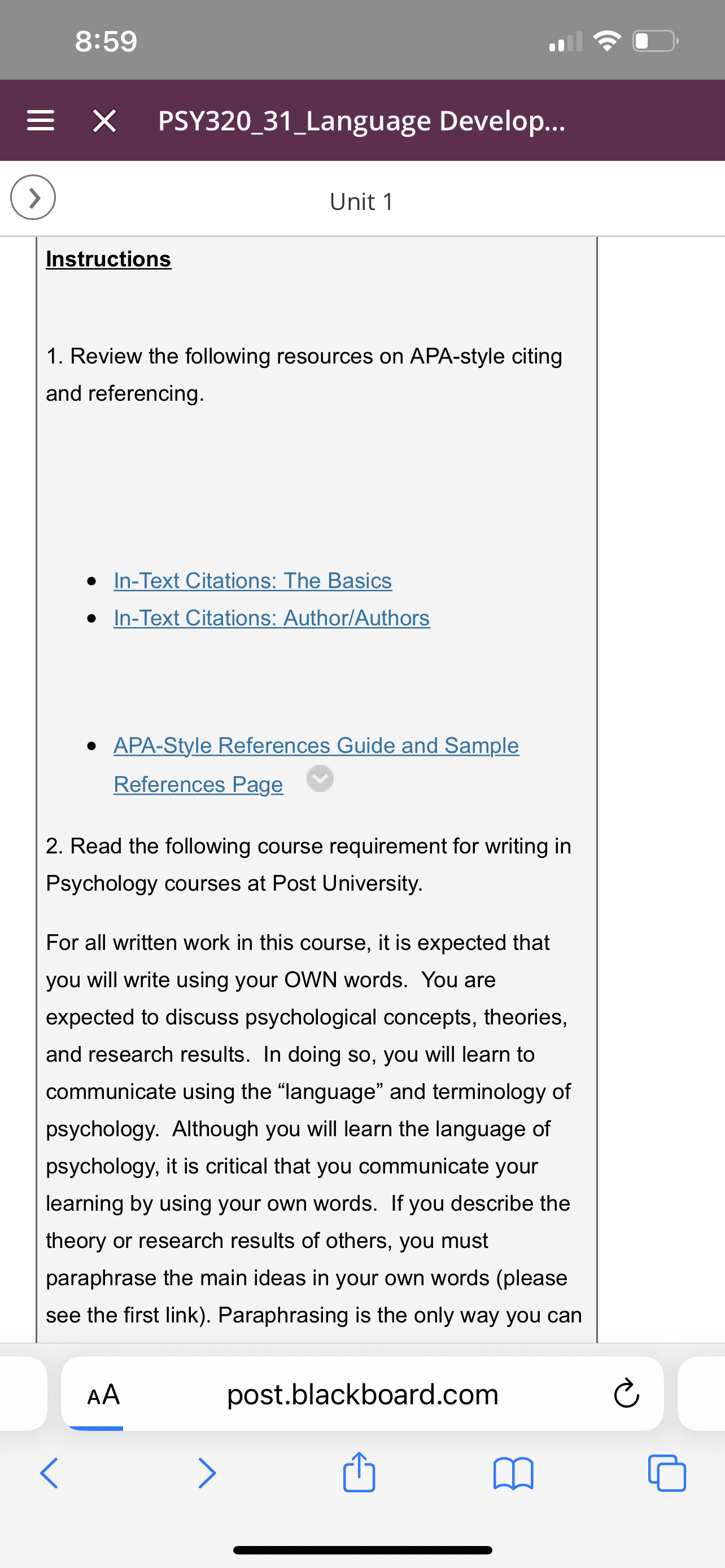Reload the page with refresh icon
The height and width of the screenshot is (1568, 725).
click(626, 1394)
